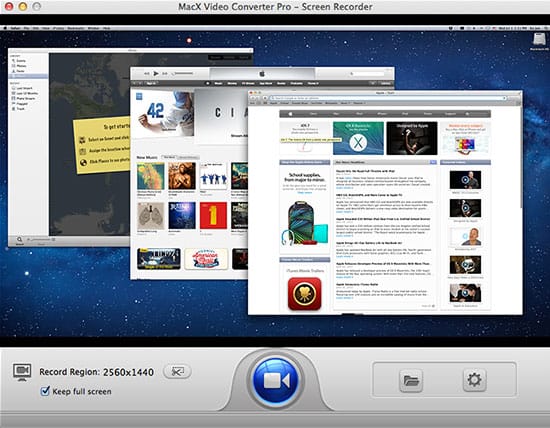Viewport: 550px width, 428px height.
Task: Open the iTunes Movie Trailers red icon
Action: 304,294
